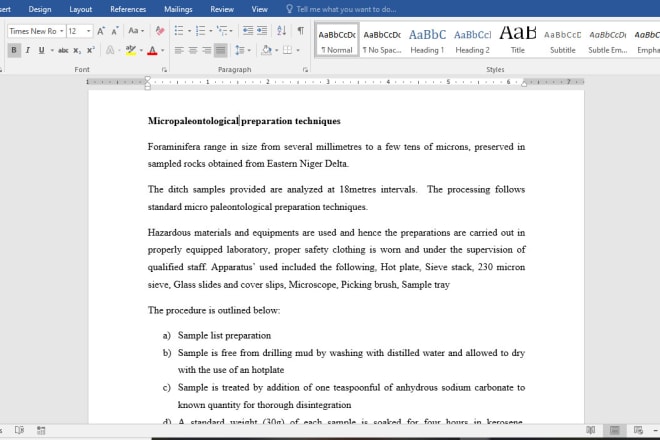This screenshot has height=440, width=660.
Task: Click Grow Font icon
Action: (101, 31)
